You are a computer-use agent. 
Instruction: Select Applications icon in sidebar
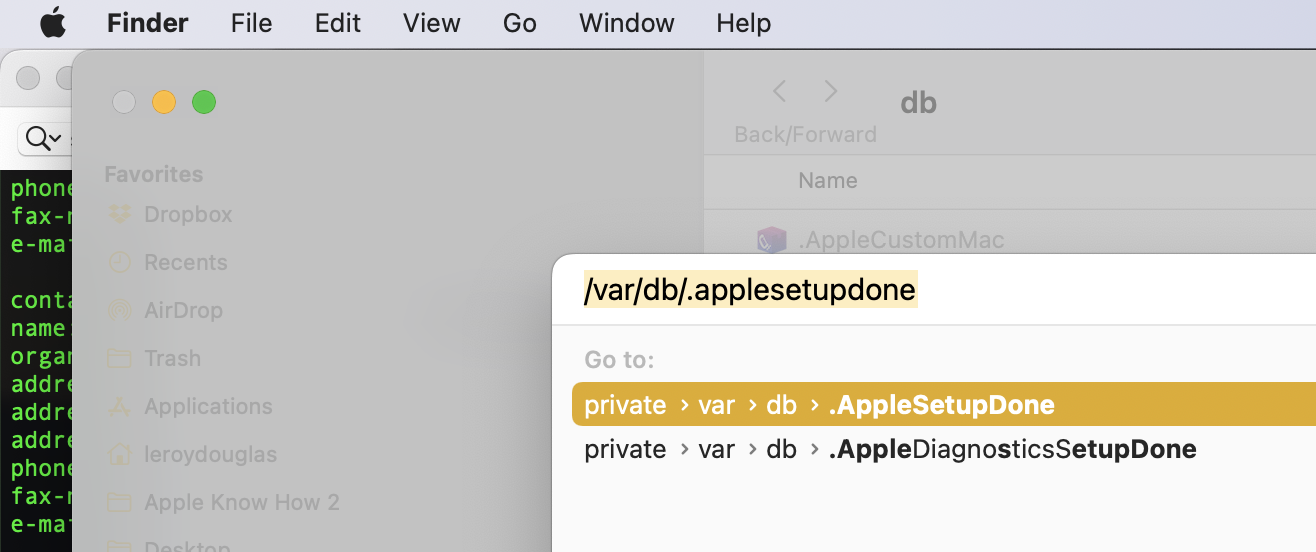coord(120,406)
